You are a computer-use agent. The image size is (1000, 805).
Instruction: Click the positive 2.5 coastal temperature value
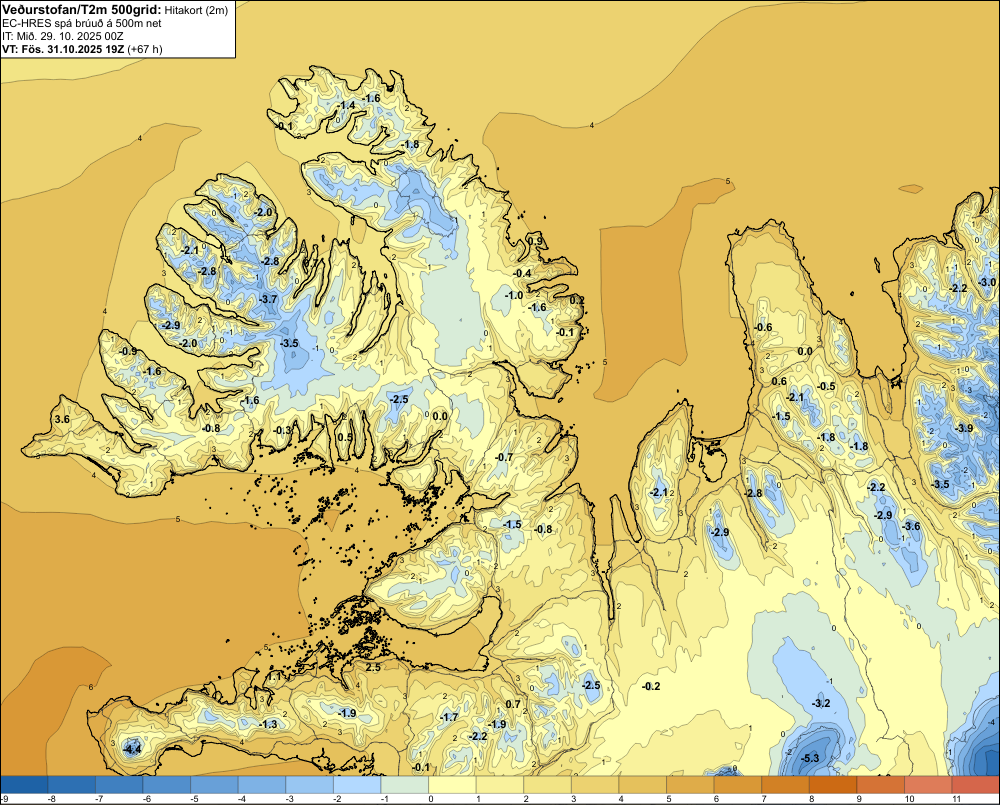373,667
